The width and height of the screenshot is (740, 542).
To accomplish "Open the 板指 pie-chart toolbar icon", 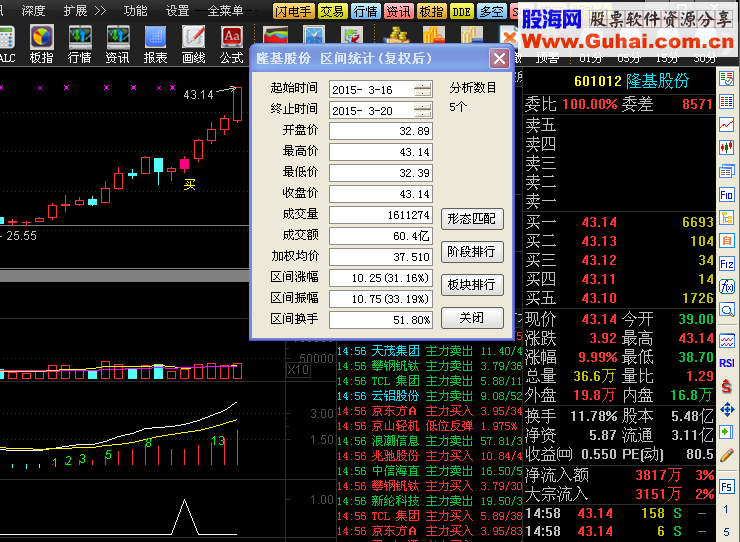I will tap(42, 38).
